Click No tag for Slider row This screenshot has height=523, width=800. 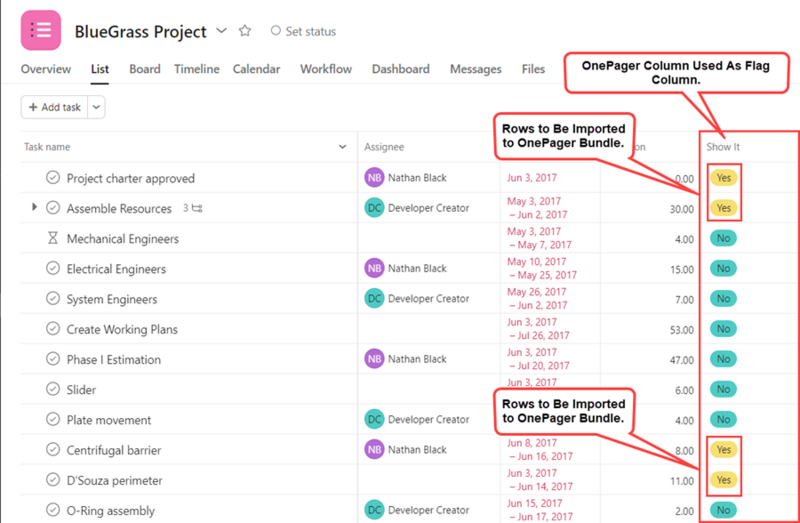pos(723,389)
